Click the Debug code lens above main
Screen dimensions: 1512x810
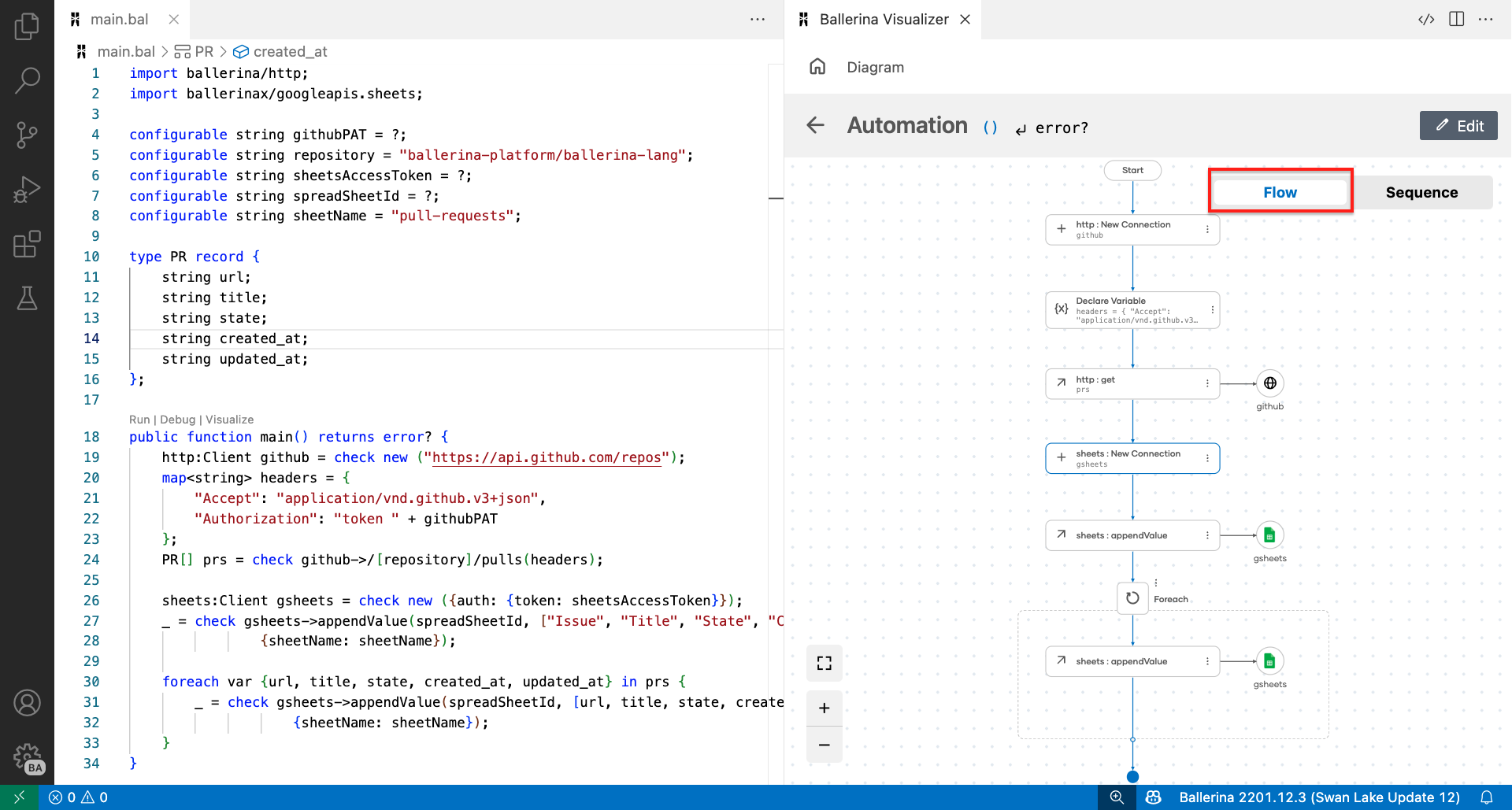pyautogui.click(x=177, y=420)
